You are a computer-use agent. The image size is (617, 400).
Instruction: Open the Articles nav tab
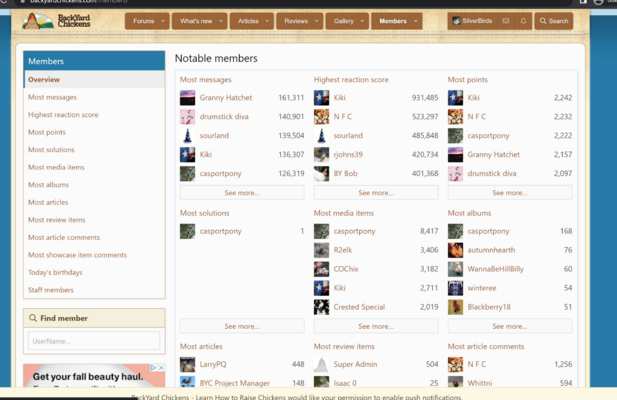(248, 21)
